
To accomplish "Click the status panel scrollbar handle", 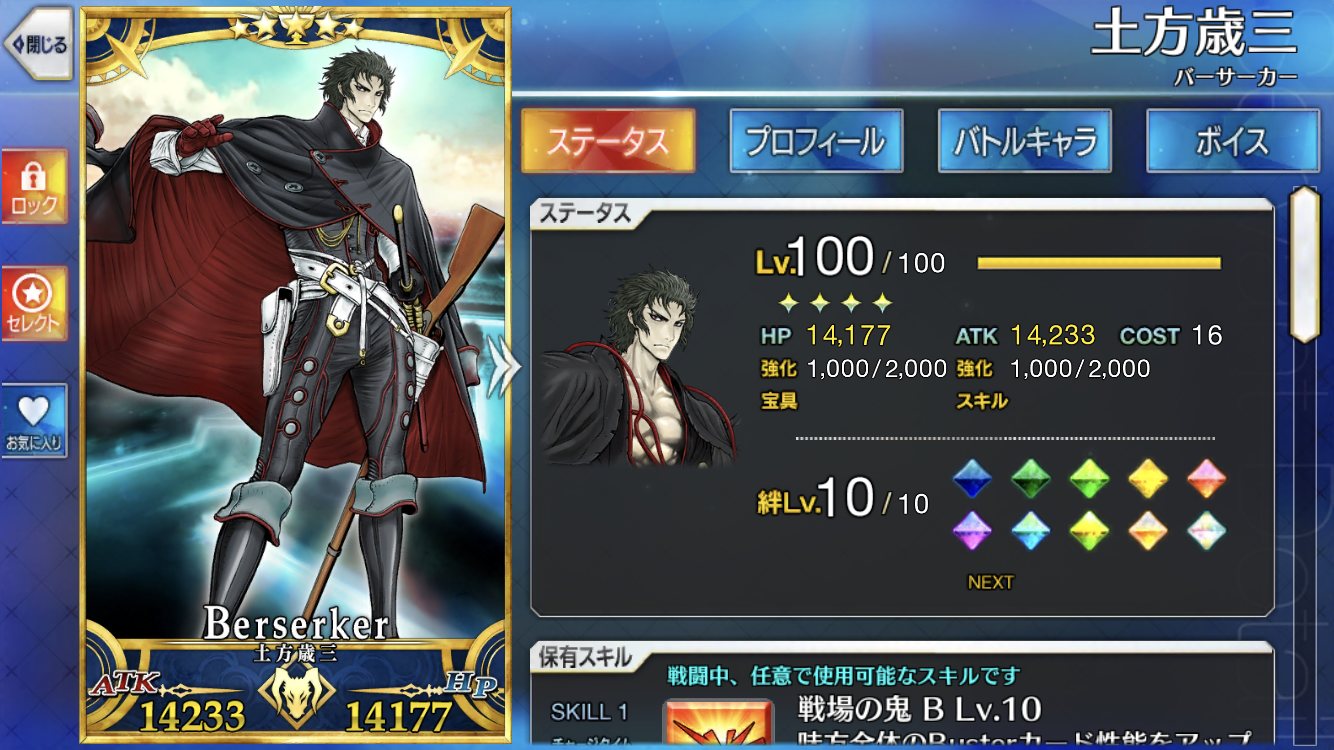I will tap(1306, 264).
